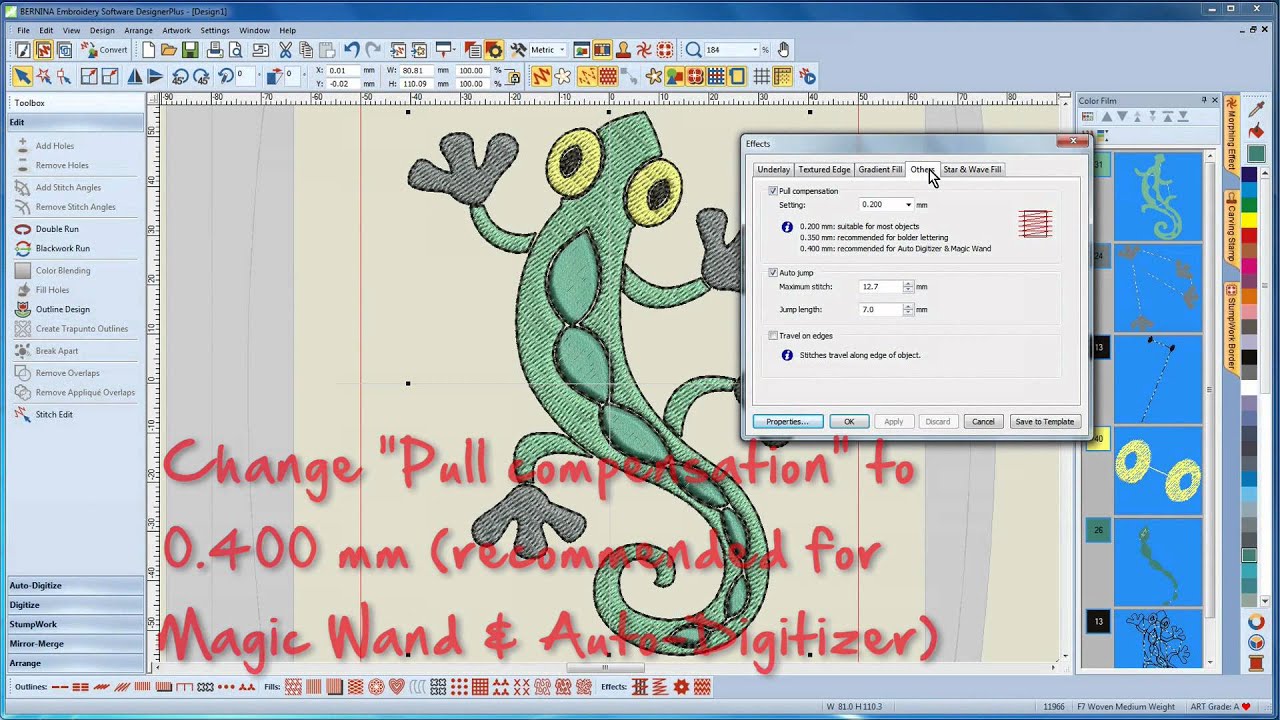Open the Arrange menu
The height and width of the screenshot is (720, 1280).
tap(138, 31)
